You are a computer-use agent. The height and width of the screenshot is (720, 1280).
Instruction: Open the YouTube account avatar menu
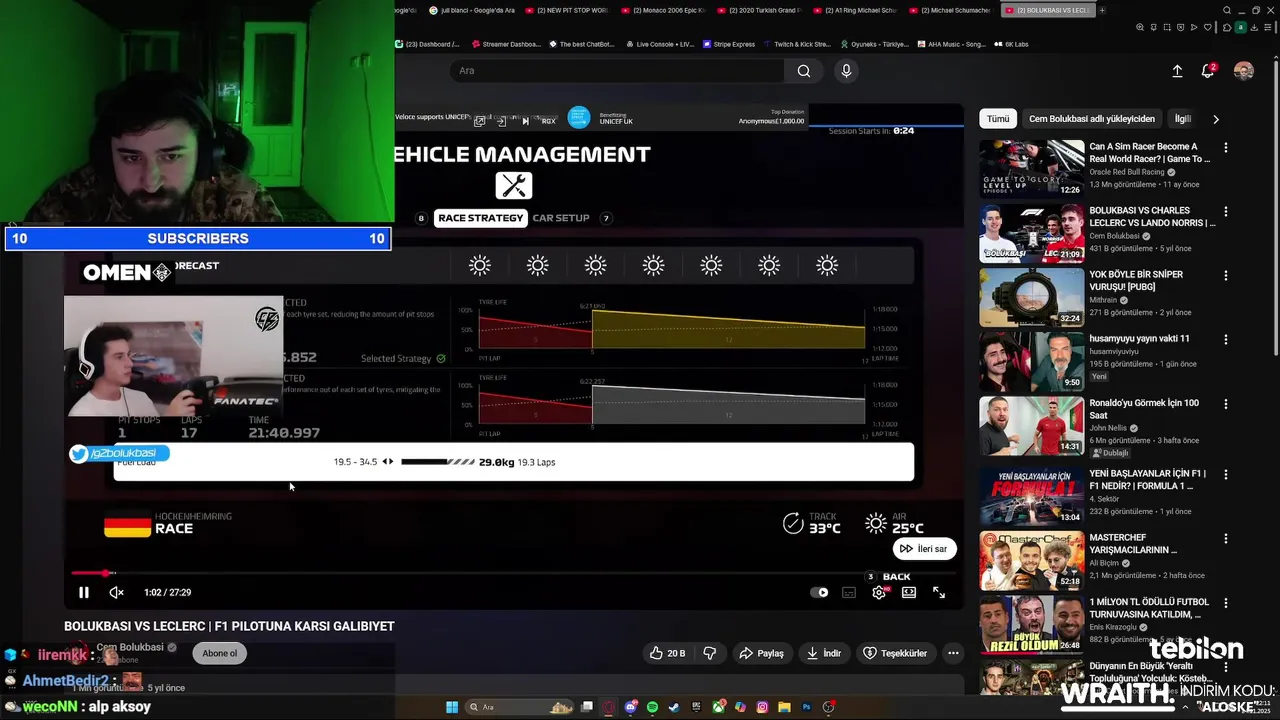(x=1244, y=71)
